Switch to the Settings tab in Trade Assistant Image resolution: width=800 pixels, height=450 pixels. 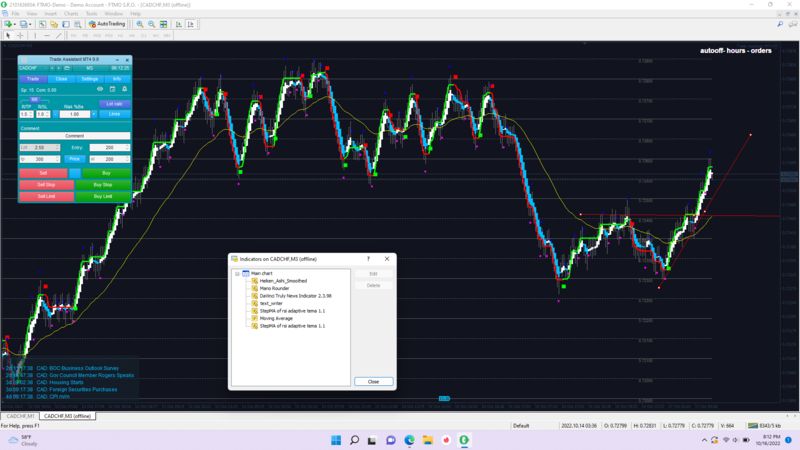point(89,78)
